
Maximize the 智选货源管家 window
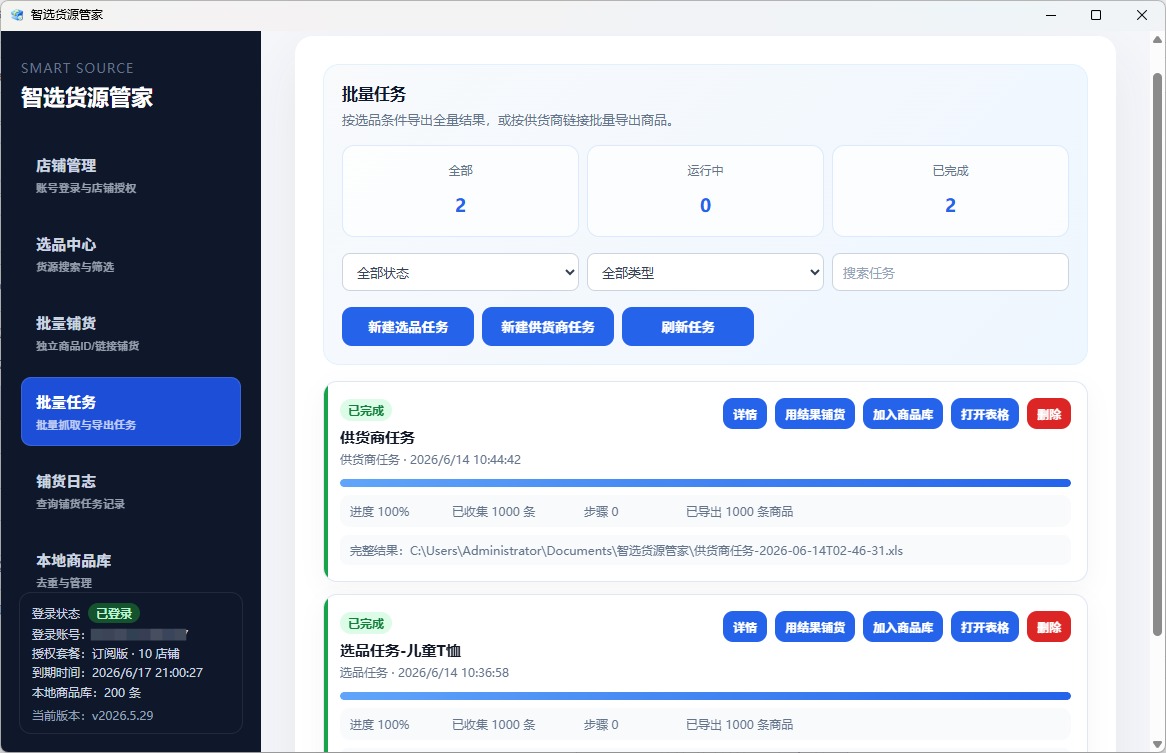(1096, 15)
